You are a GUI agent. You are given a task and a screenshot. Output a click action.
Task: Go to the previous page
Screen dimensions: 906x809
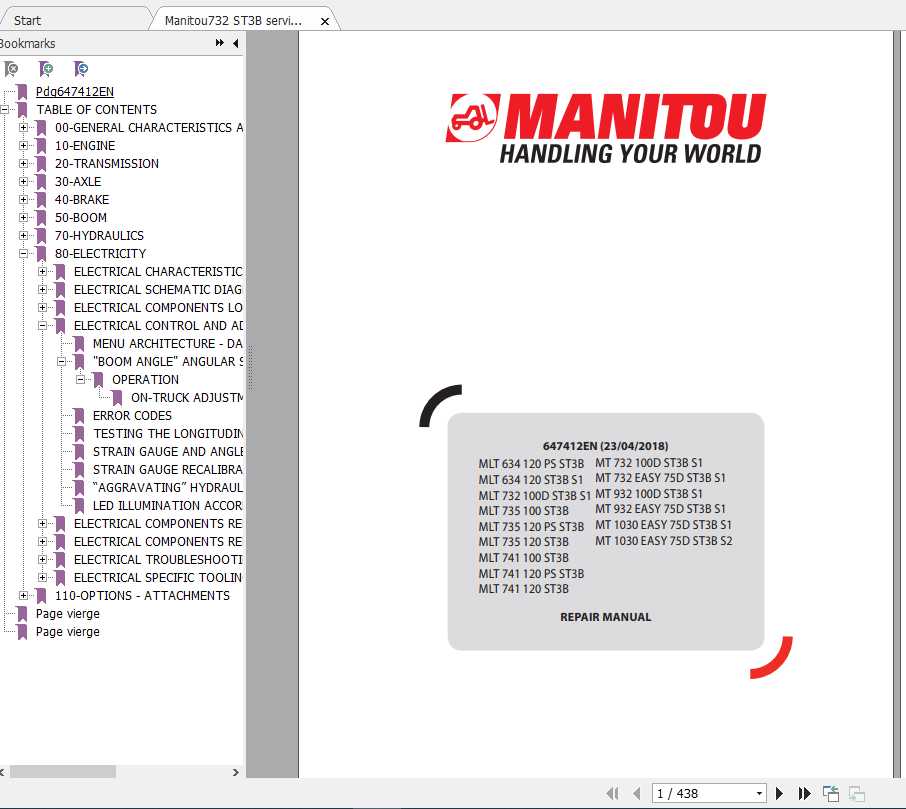pyautogui.click(x=637, y=792)
